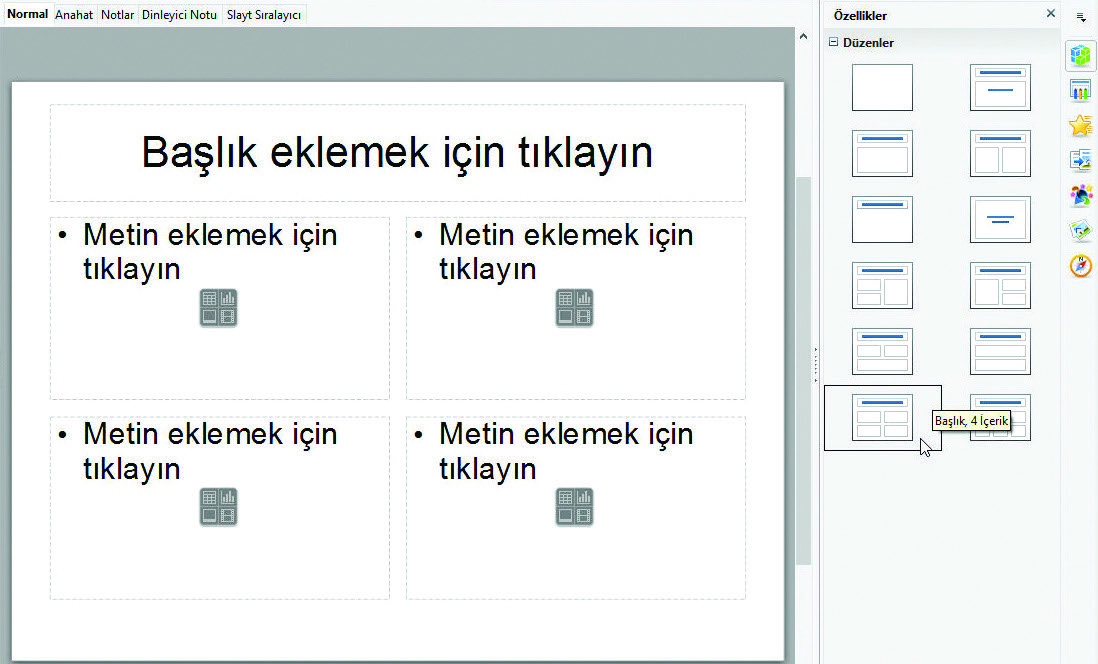Collapse the Düzenler section
1098x664 pixels.
[x=833, y=43]
